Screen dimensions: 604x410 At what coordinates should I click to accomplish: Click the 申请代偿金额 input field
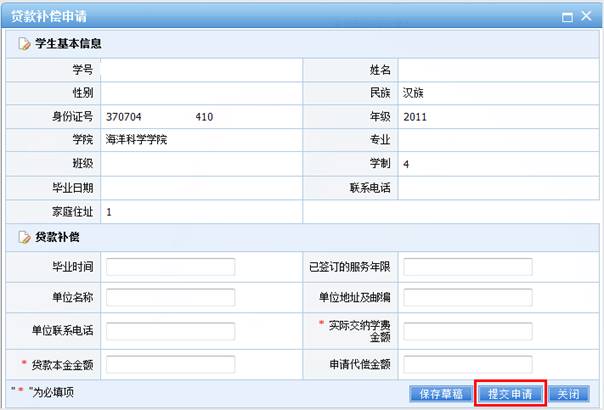point(467,363)
